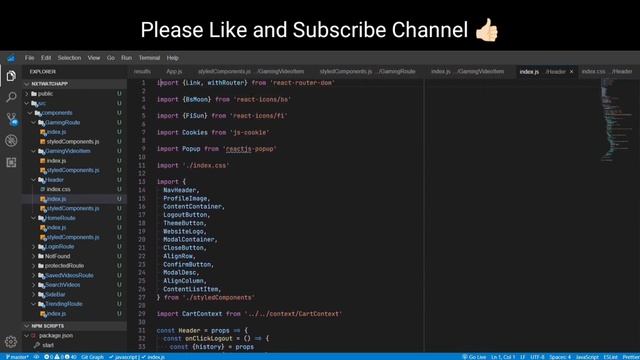Screen dimensions: 640x360
Task: Collapse package.json in NPM Scripts
Action: [x=74, y=336]
